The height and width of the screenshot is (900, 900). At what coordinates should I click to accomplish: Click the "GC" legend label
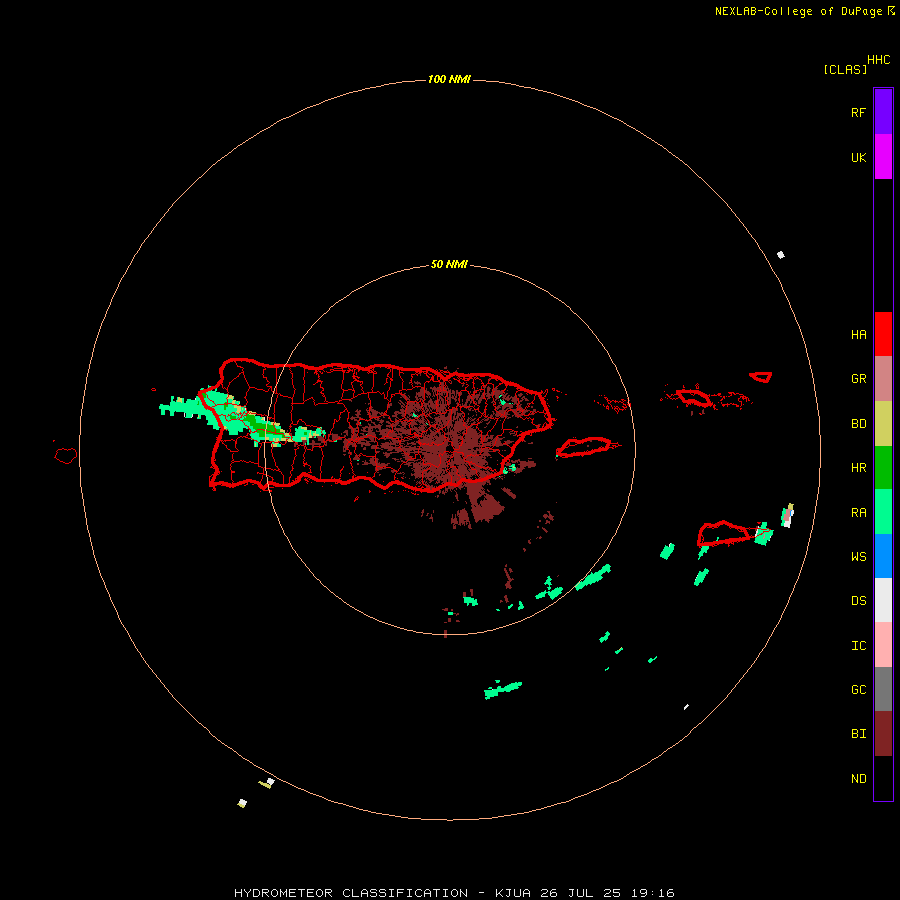click(x=858, y=690)
